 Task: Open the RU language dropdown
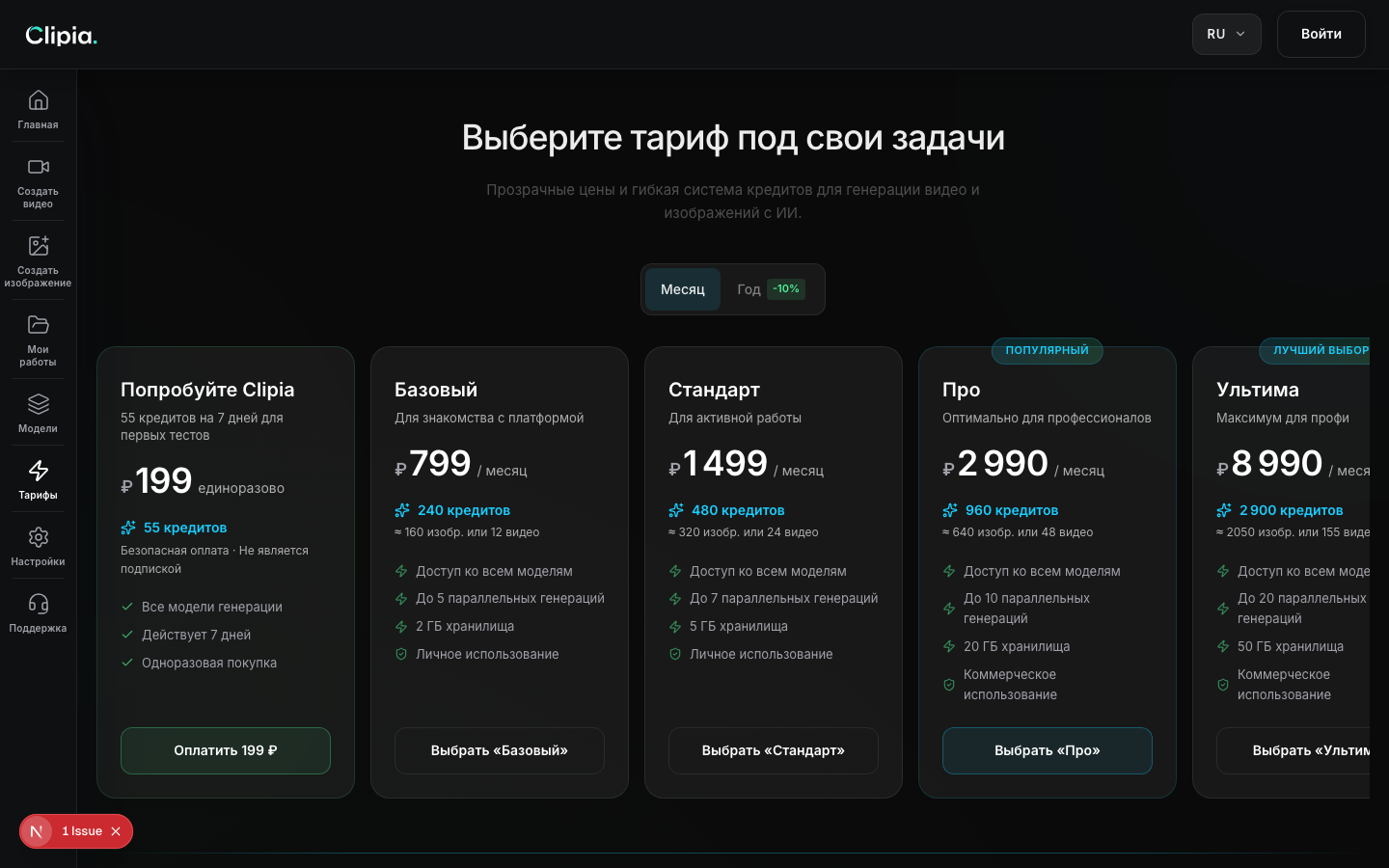pyautogui.click(x=1227, y=34)
